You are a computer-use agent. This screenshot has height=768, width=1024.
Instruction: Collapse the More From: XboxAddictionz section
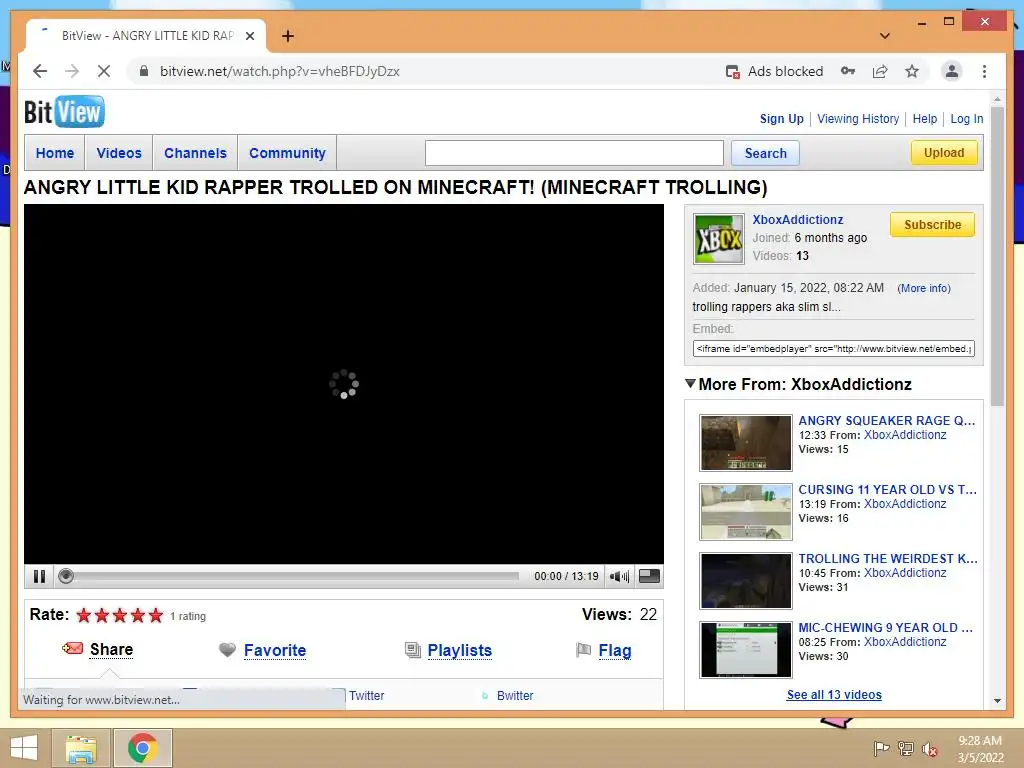pyautogui.click(x=690, y=383)
